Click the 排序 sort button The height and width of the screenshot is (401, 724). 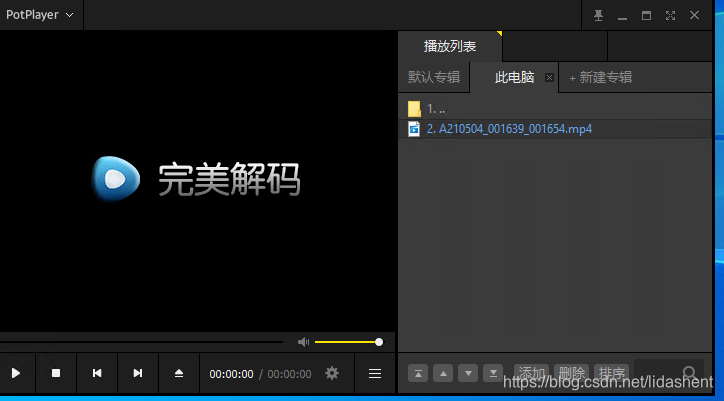(612, 373)
